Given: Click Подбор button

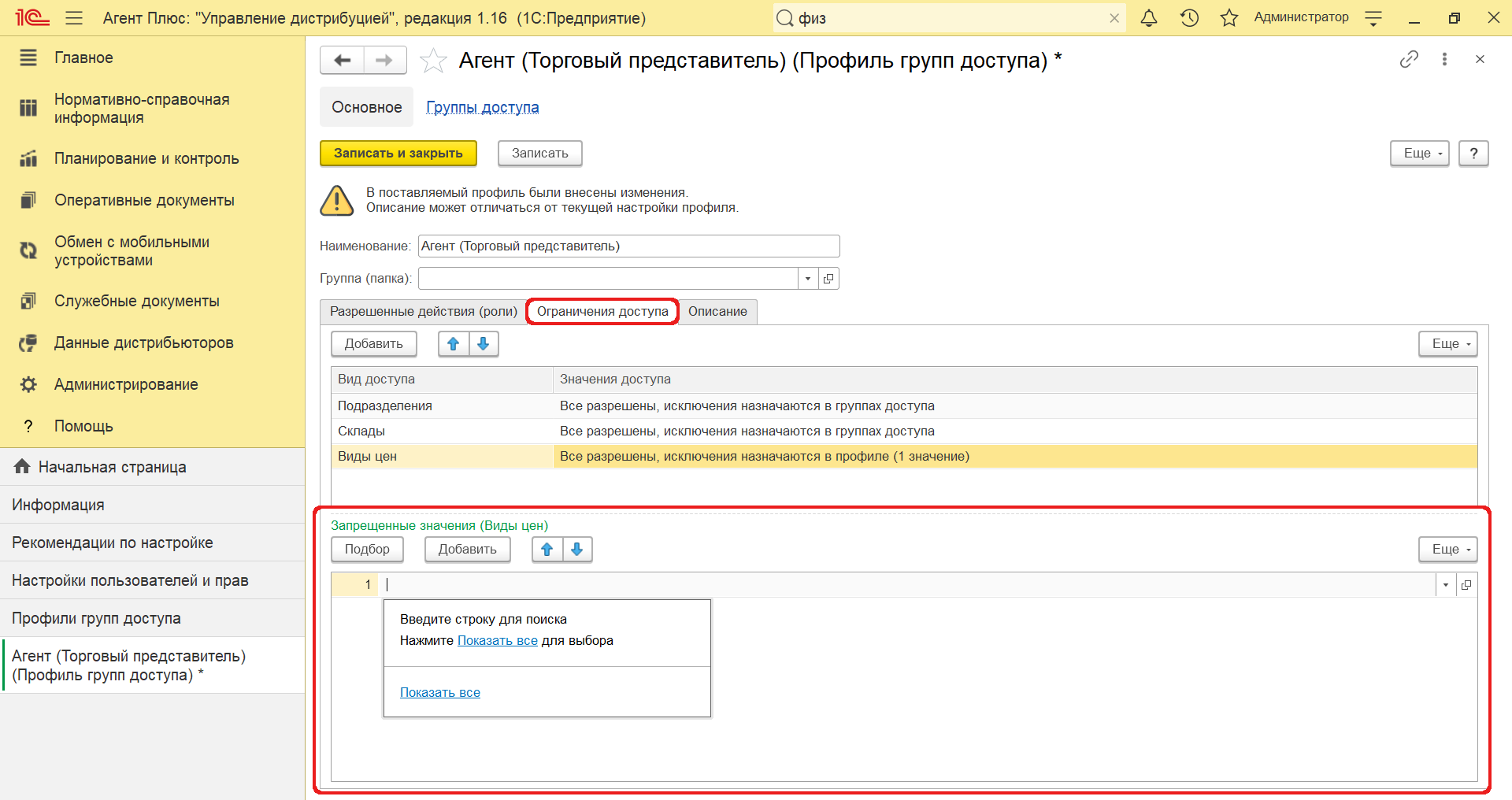Looking at the screenshot, I should (367, 549).
